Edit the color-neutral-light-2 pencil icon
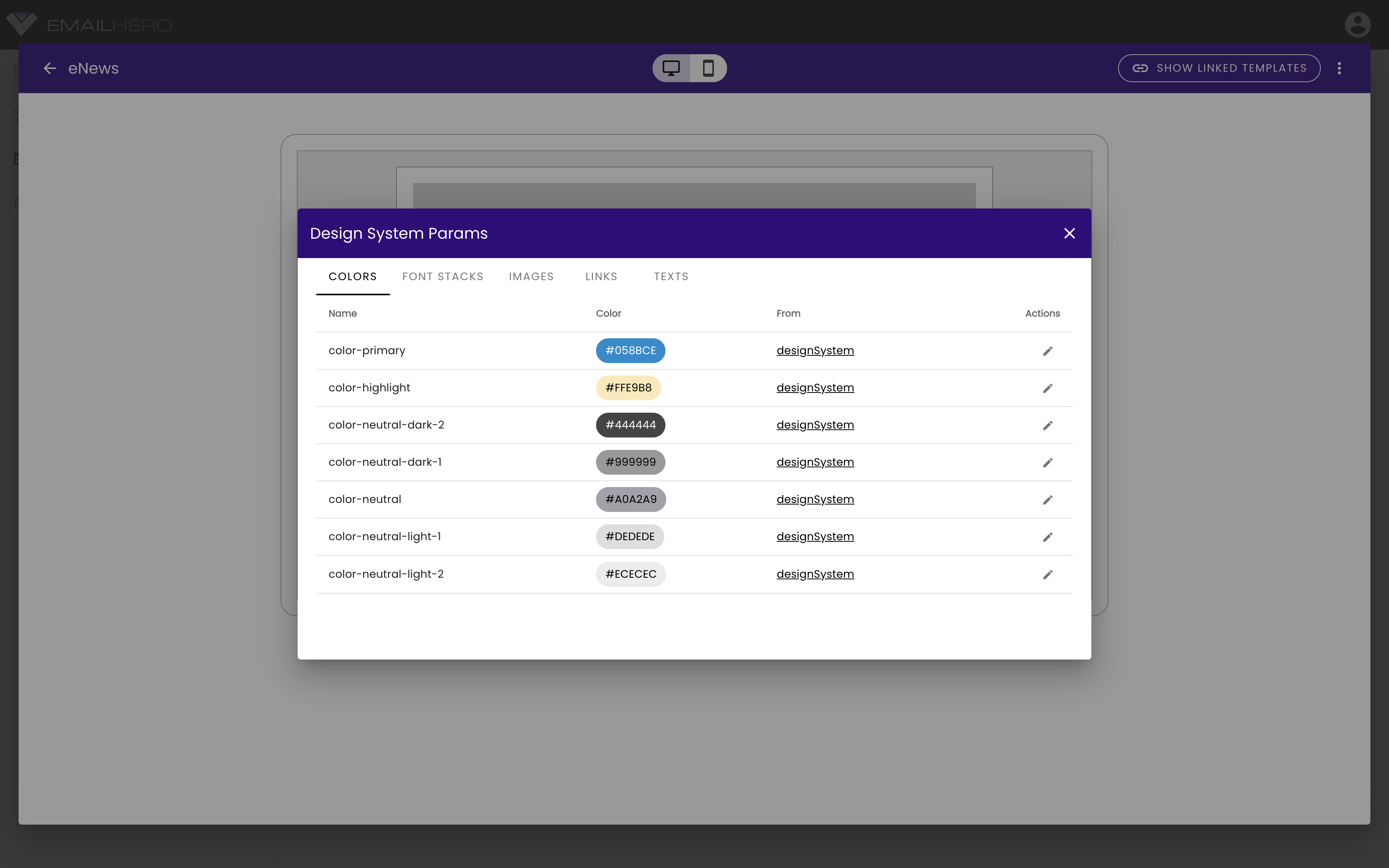The width and height of the screenshot is (1389, 868). (x=1048, y=575)
